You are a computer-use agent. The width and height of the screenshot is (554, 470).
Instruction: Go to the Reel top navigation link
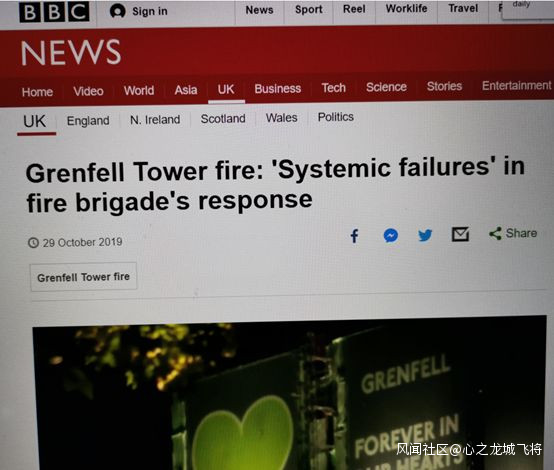click(x=354, y=9)
